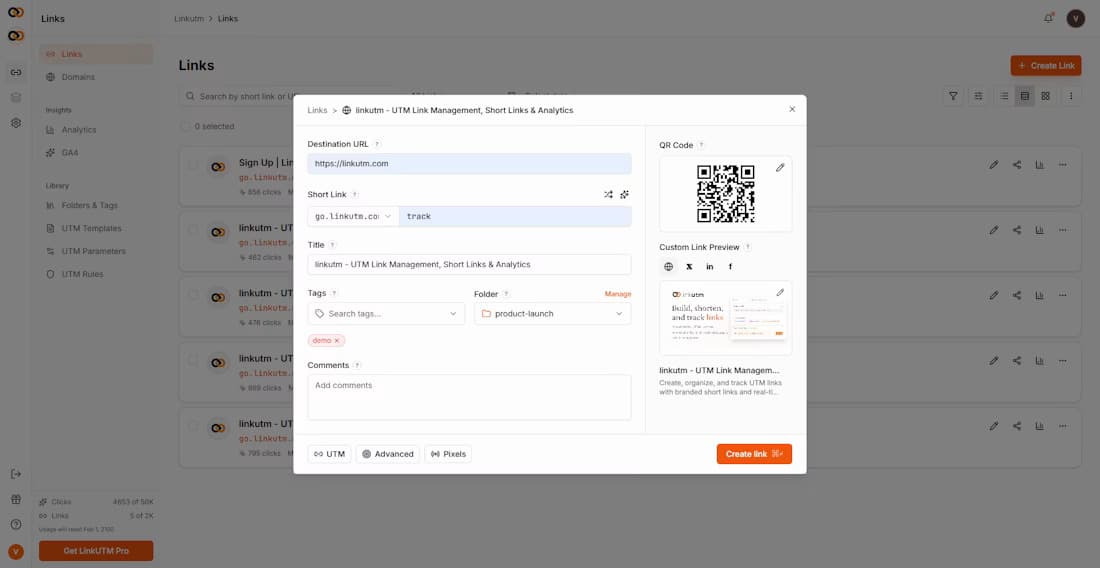Show help tooltip for Short Link
1100x568 pixels.
click(354, 194)
